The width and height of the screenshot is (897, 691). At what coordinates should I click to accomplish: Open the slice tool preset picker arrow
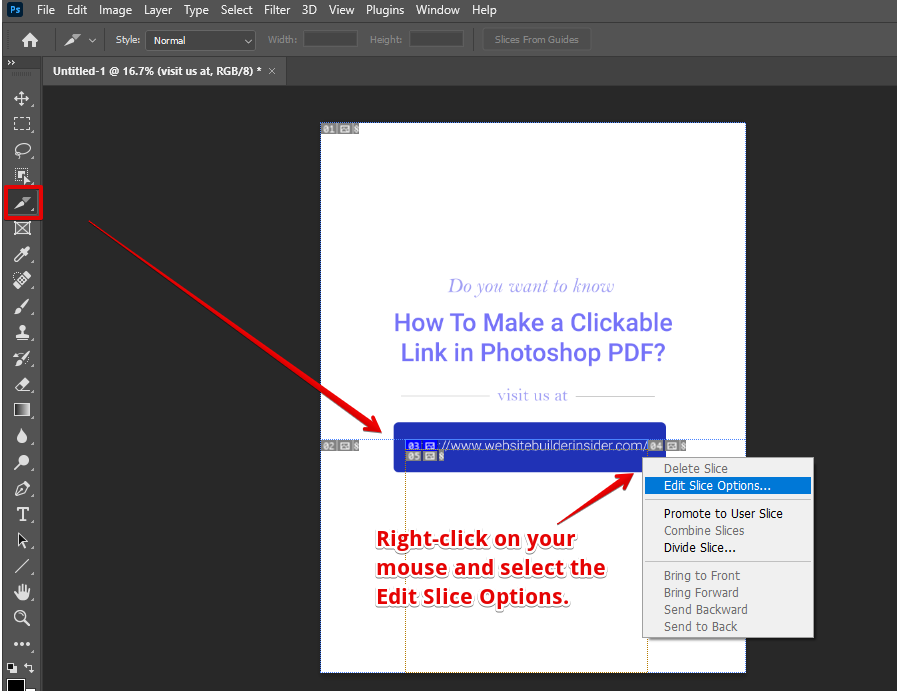93,40
